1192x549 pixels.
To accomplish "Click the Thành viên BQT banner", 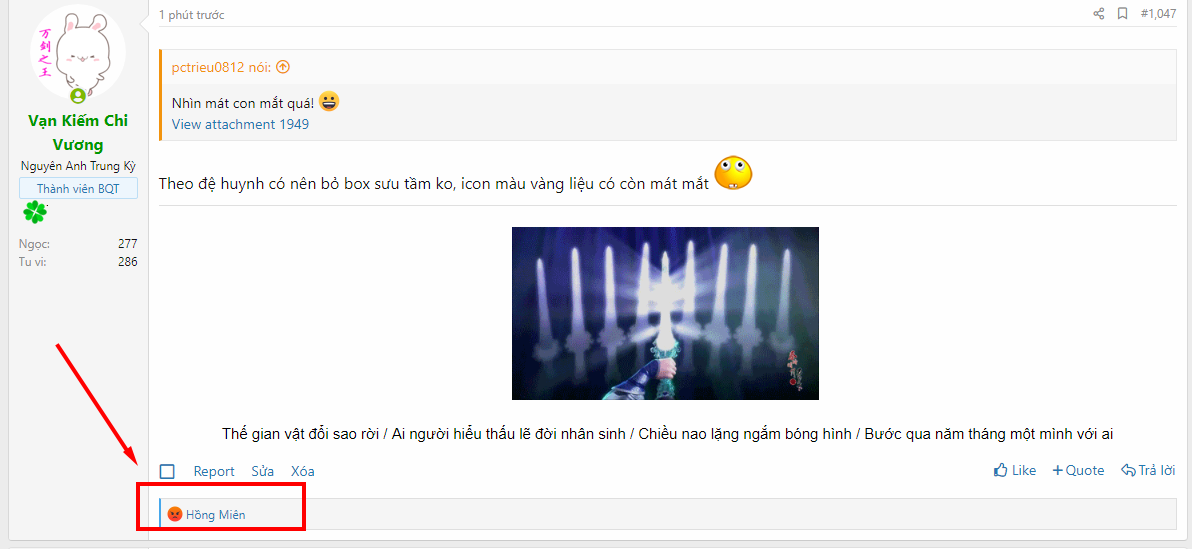I will click(x=78, y=189).
